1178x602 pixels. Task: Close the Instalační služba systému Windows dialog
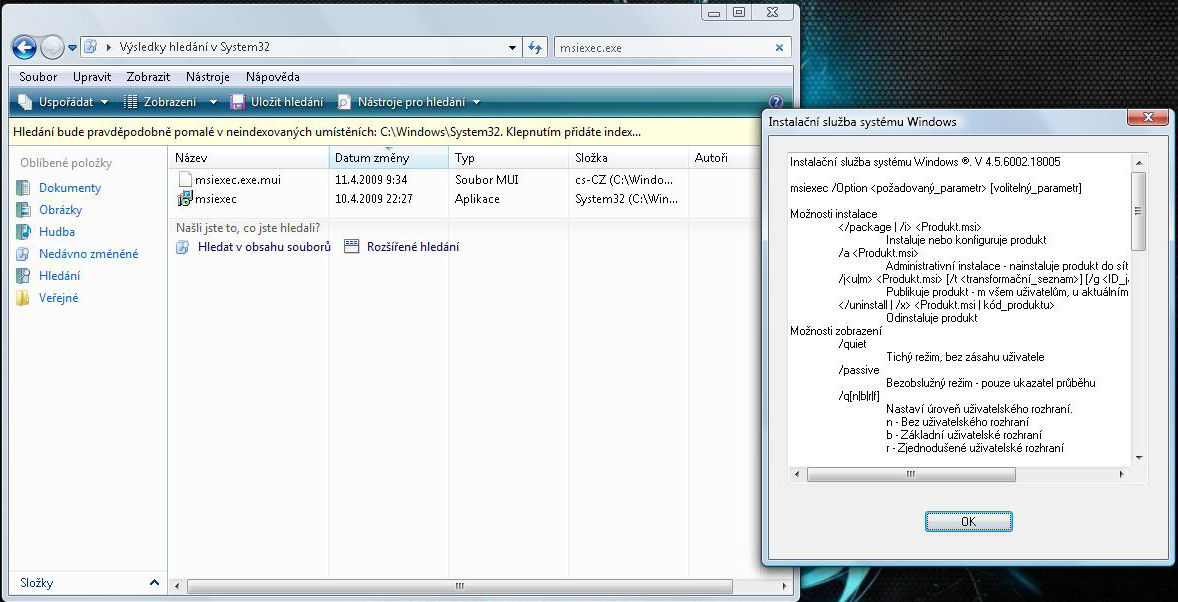(1147, 117)
